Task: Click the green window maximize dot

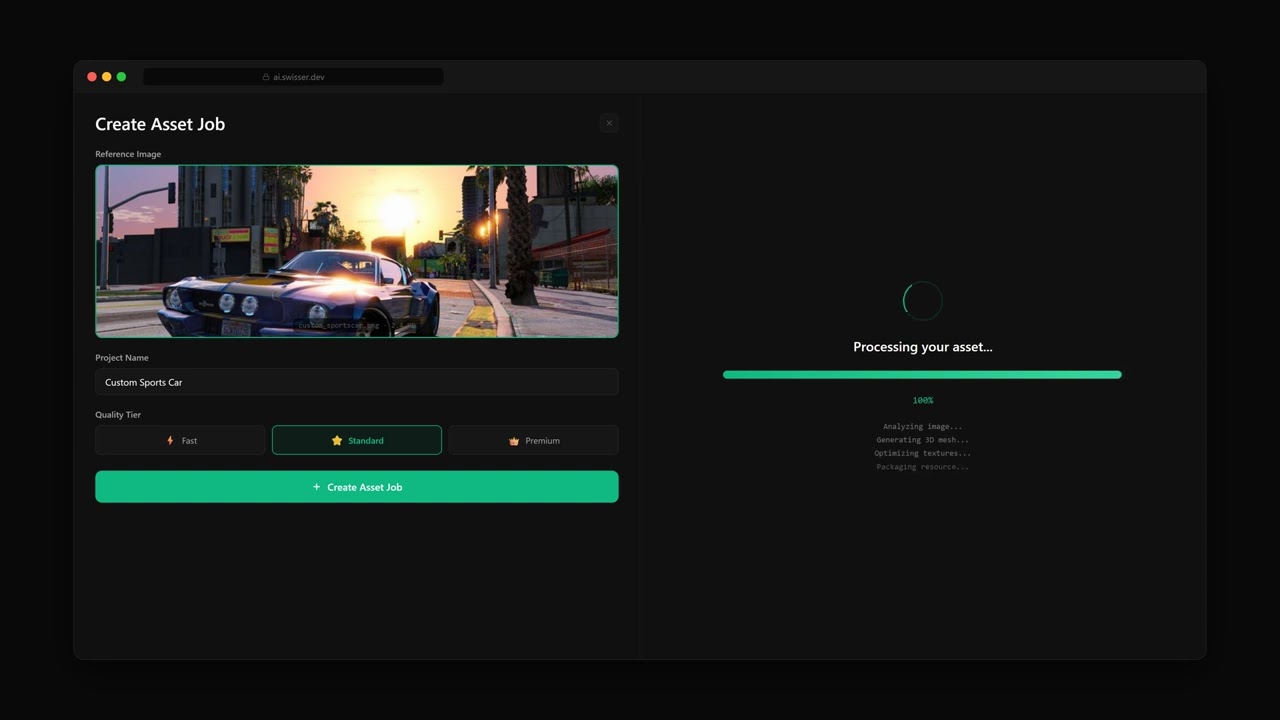Action: pyautogui.click(x=121, y=77)
